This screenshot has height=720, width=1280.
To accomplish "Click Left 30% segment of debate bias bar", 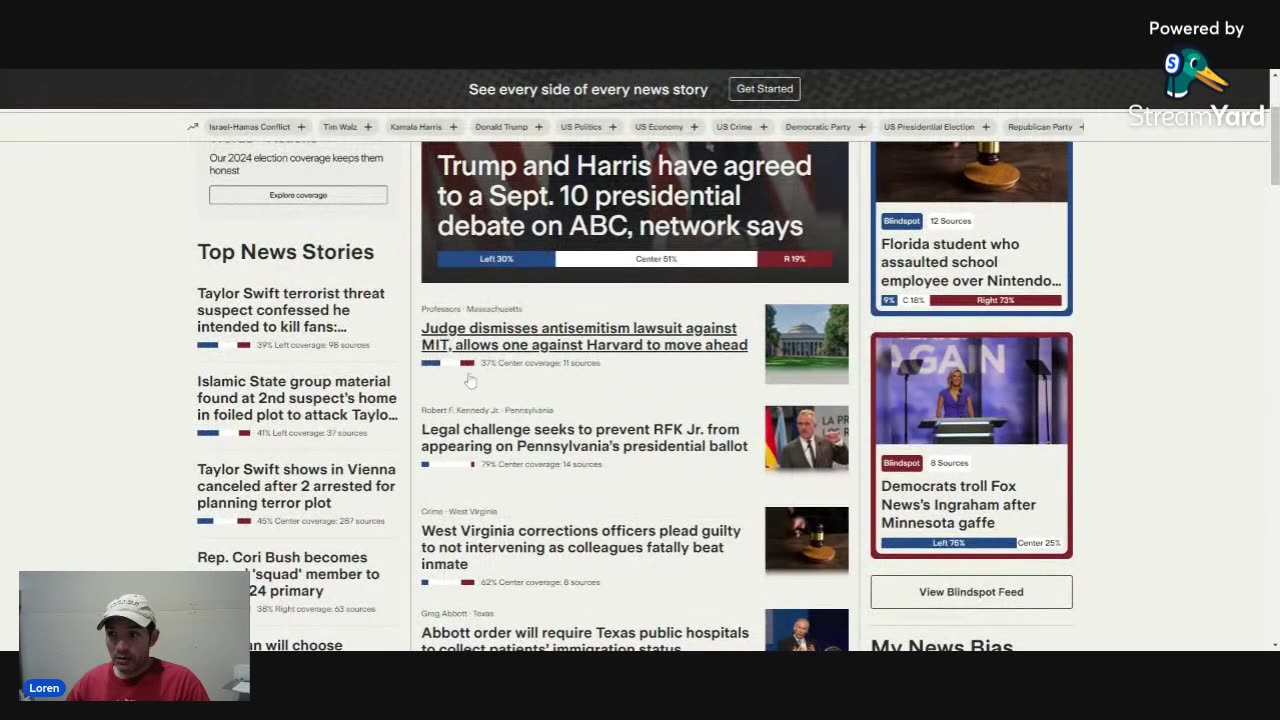I will pos(496,259).
